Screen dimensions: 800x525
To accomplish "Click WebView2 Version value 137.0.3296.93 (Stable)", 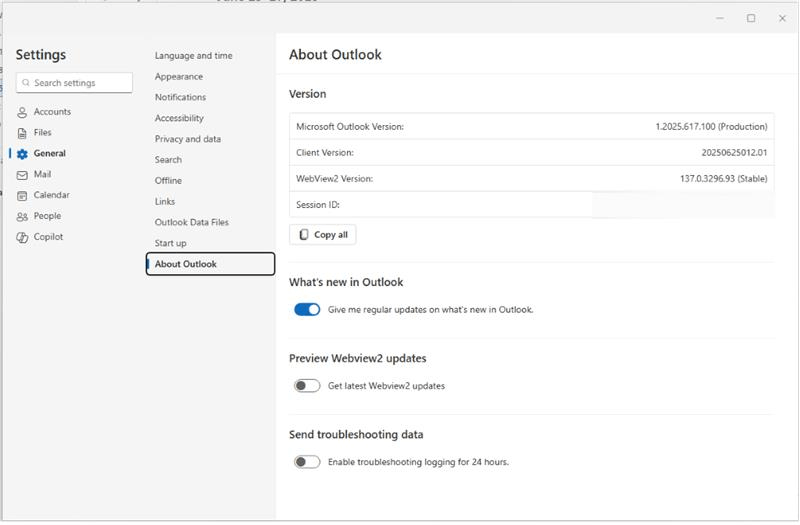I will pyautogui.click(x=723, y=179).
